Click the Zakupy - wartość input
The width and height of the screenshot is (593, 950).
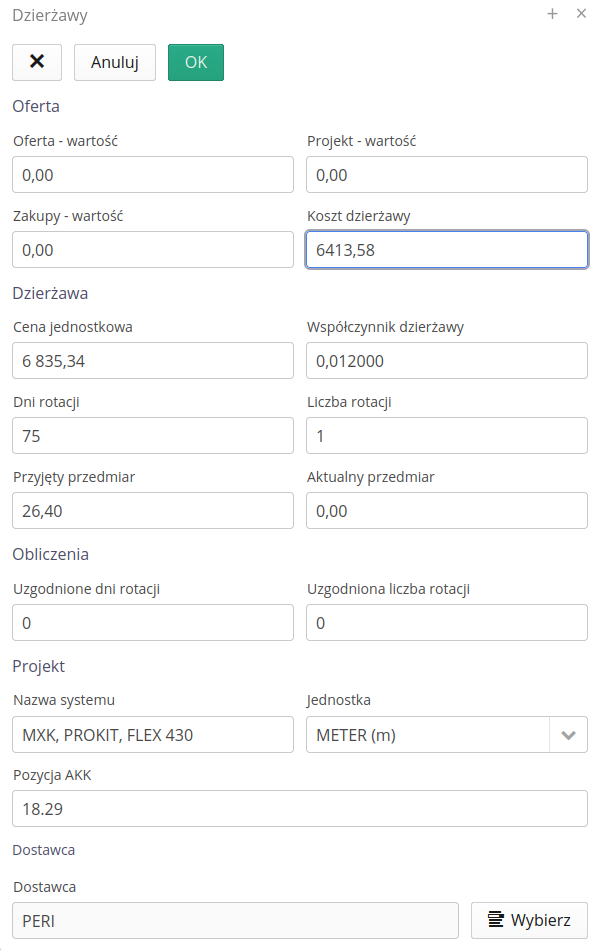point(153,250)
